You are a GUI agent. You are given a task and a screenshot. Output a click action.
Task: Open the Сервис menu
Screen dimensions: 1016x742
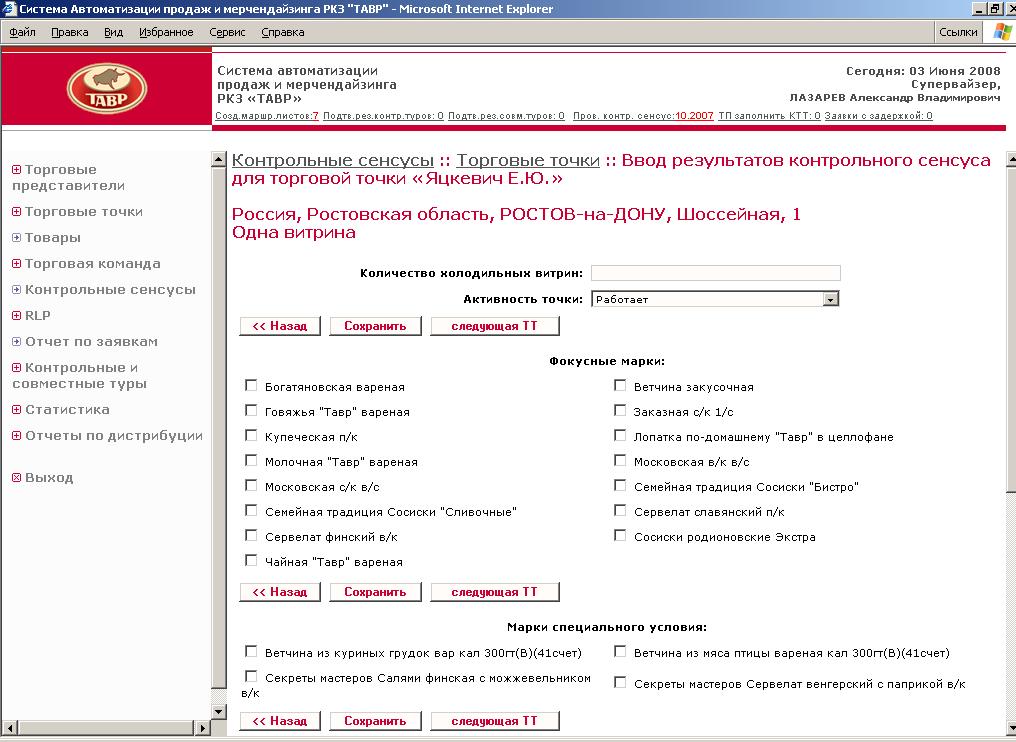[227, 32]
